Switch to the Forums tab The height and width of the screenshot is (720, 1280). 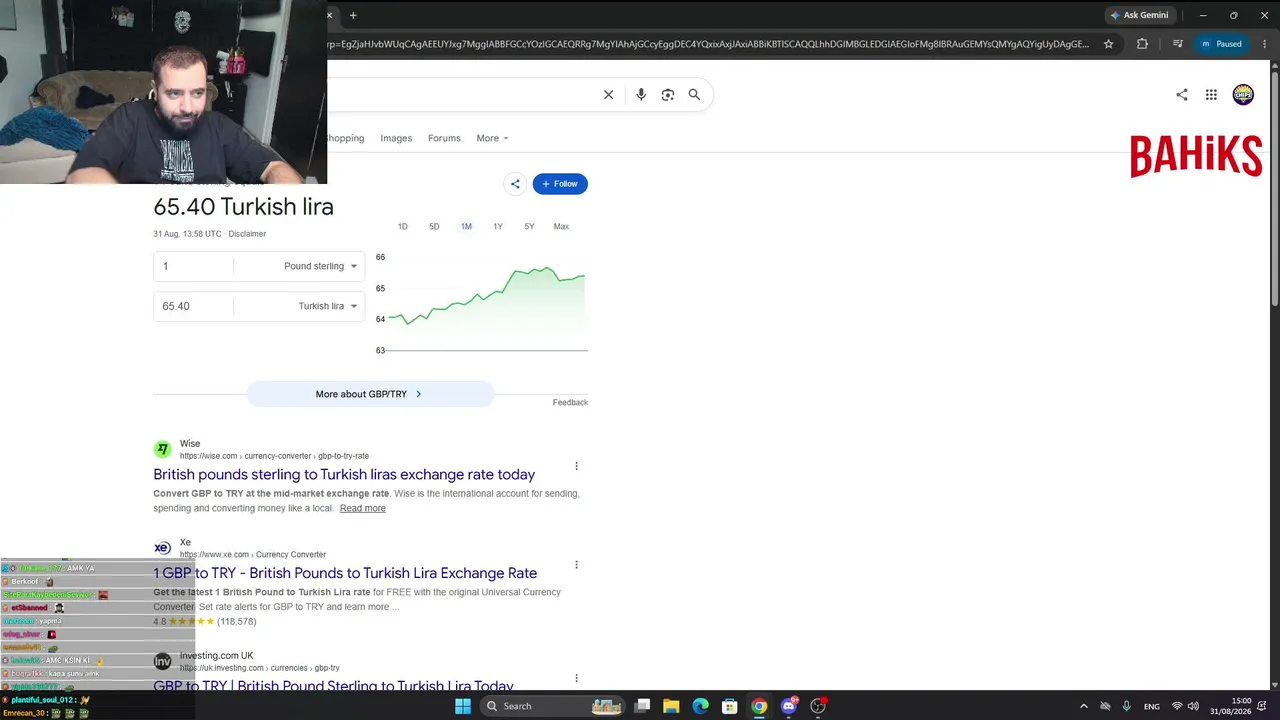[444, 138]
